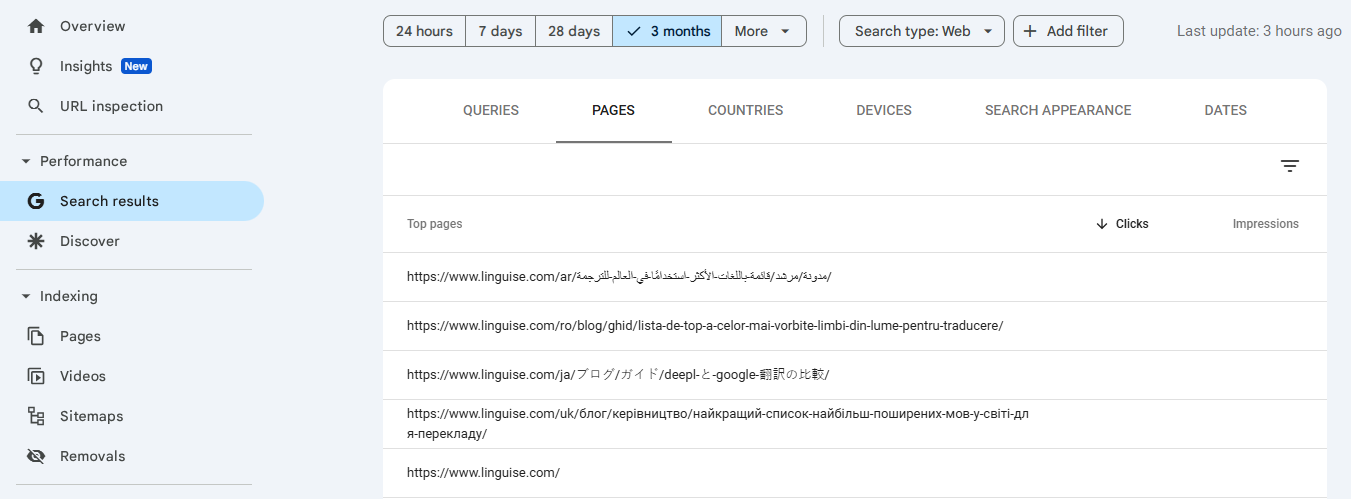Open the Overview home icon

tap(36, 26)
